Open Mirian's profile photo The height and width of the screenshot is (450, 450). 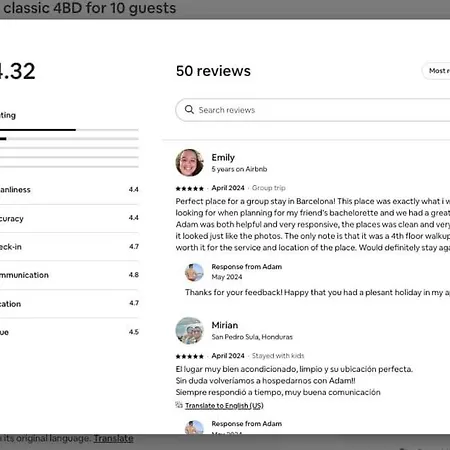click(x=189, y=330)
